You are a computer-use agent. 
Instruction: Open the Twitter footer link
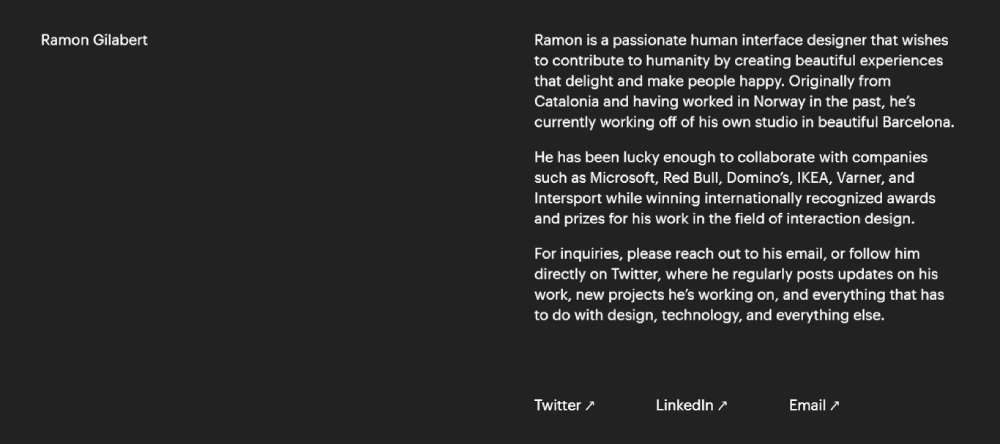click(x=564, y=405)
